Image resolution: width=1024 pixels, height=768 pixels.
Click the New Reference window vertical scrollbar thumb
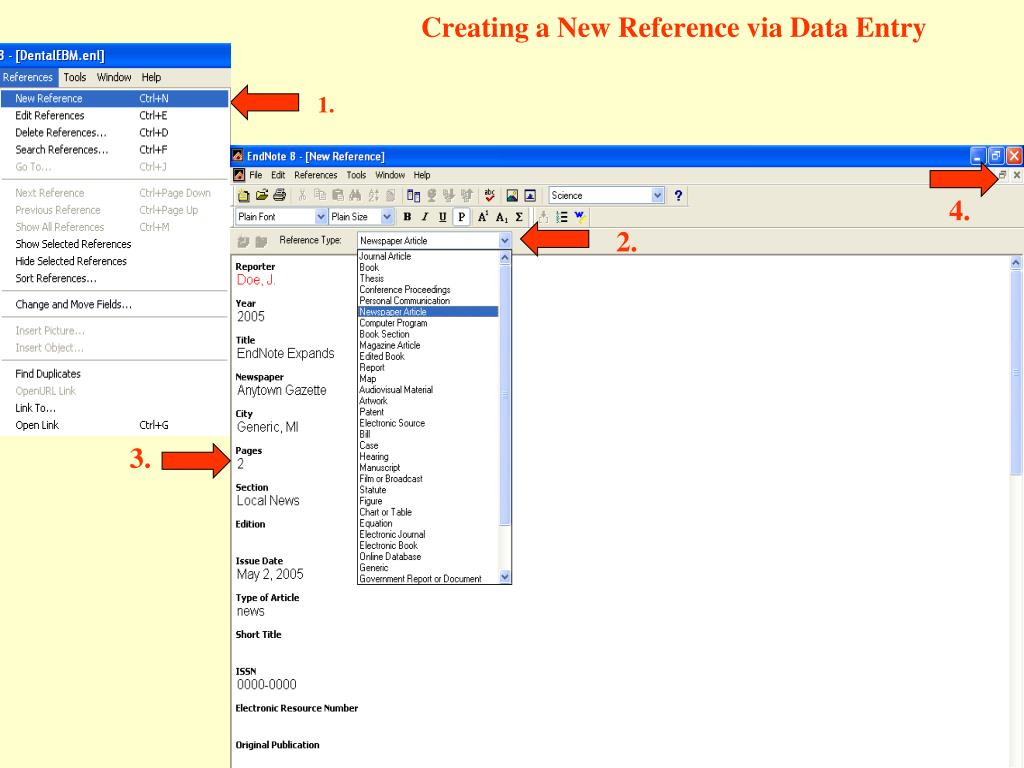[1016, 373]
